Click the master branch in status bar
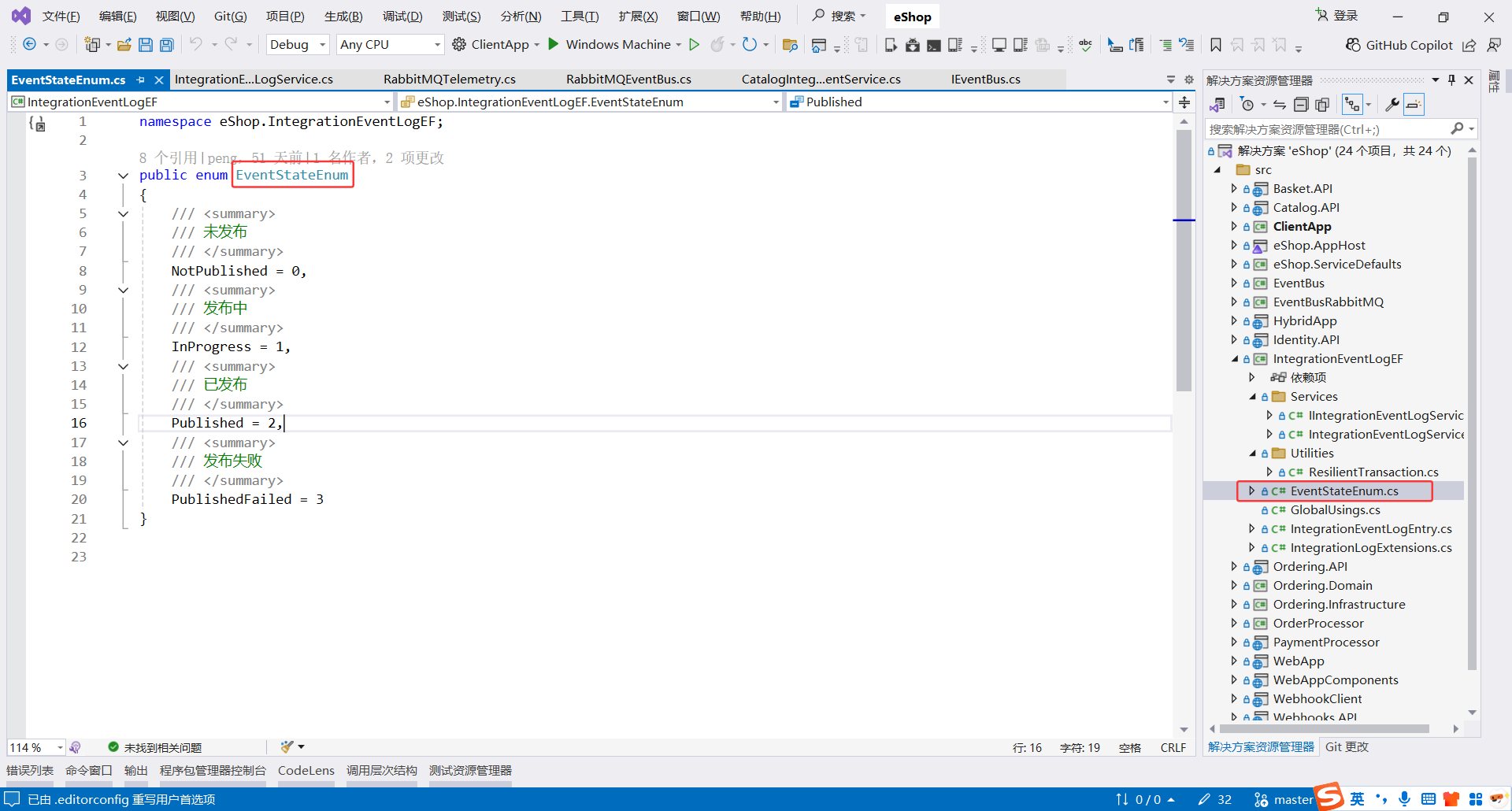This screenshot has height=811, width=1512. pos(1284,800)
